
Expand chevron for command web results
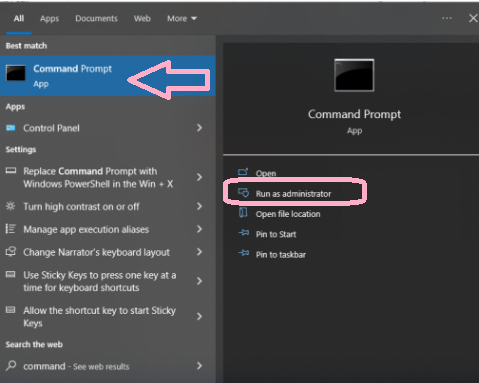[x=199, y=366]
